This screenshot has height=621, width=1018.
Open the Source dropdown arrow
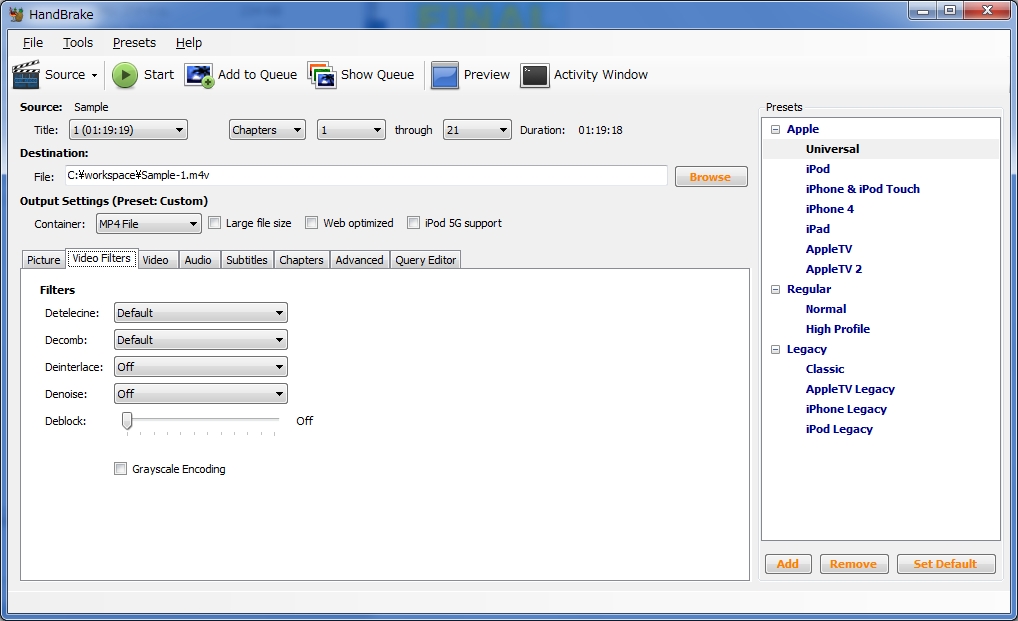tap(94, 75)
